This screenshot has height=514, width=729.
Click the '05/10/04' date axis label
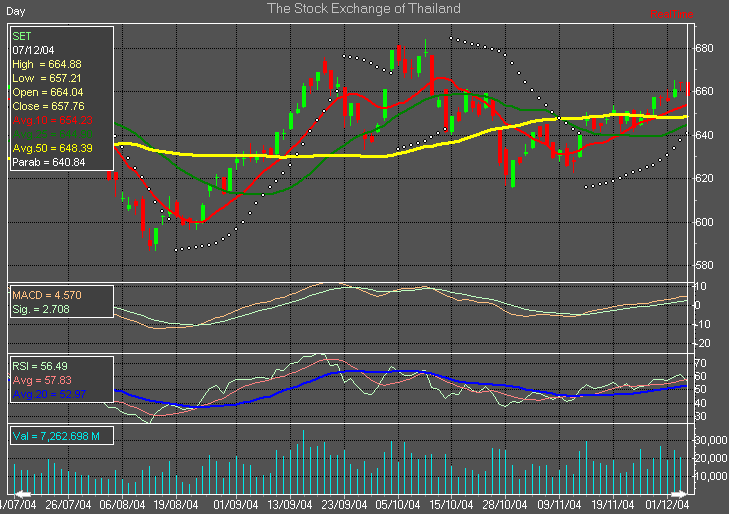click(x=398, y=505)
